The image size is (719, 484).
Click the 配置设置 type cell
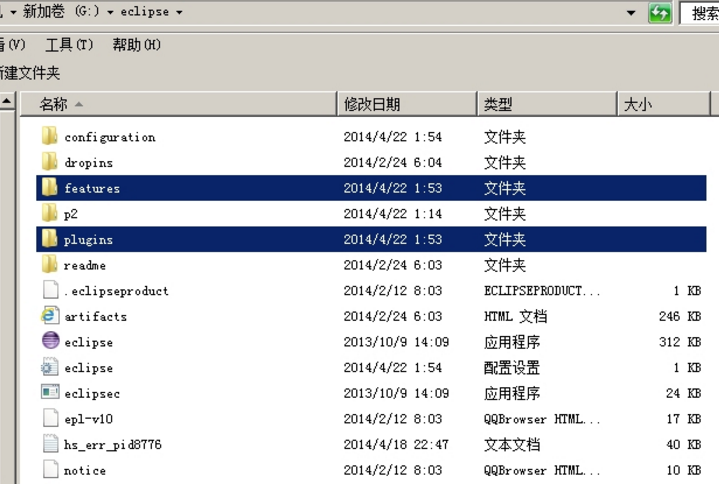pos(512,368)
